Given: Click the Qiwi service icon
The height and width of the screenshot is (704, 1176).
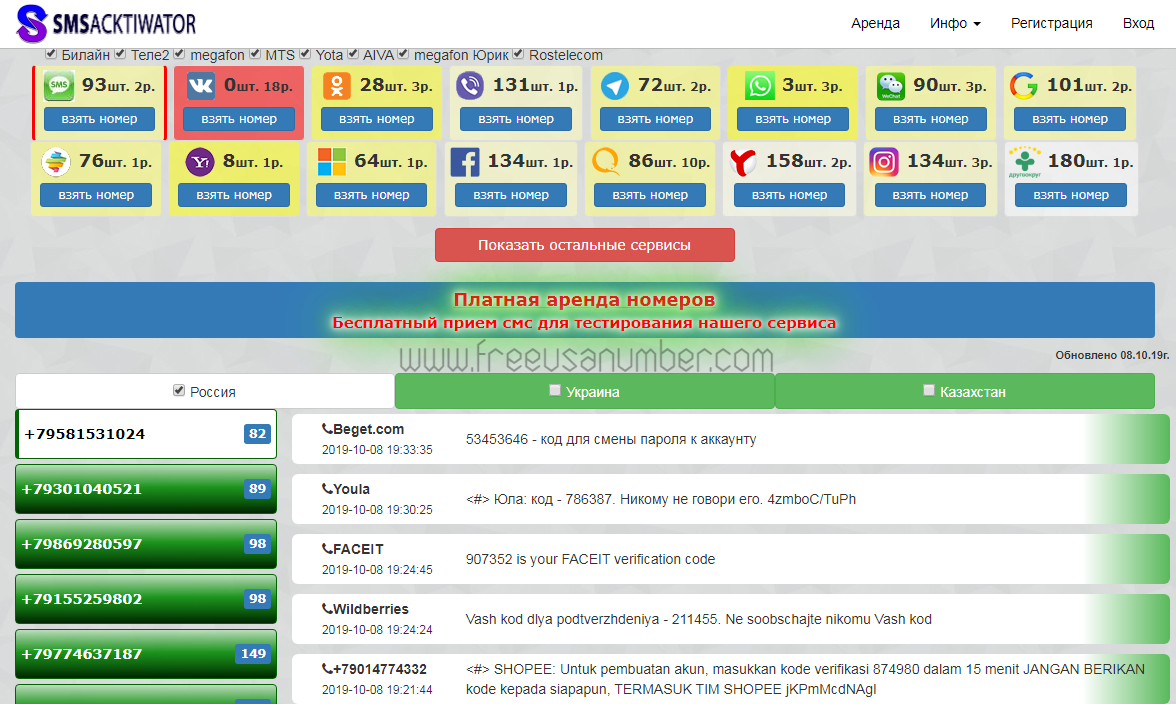Looking at the screenshot, I should click(606, 161).
